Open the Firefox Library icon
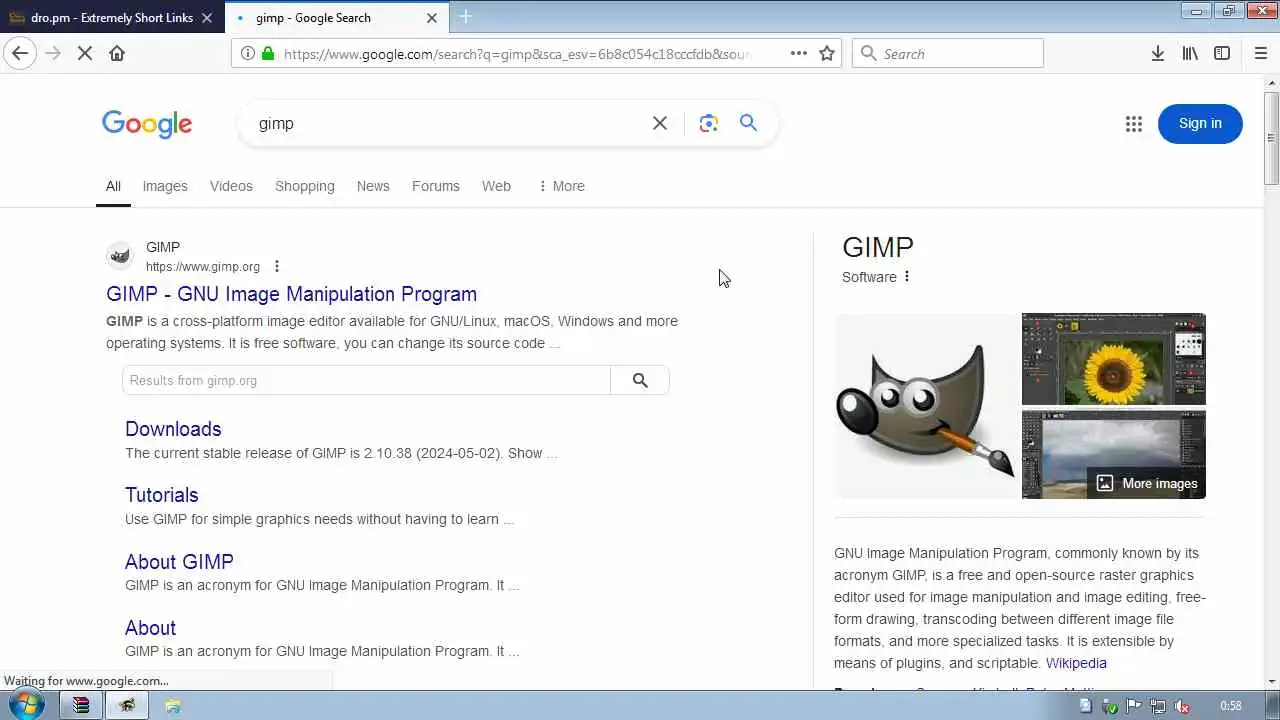This screenshot has height=720, width=1280. (1190, 53)
